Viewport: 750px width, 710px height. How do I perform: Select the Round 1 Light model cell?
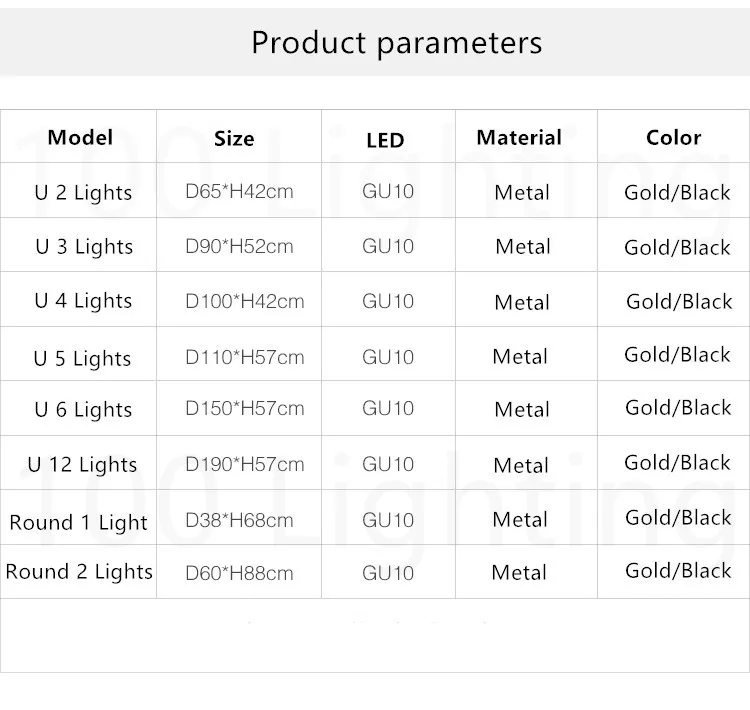click(78, 522)
